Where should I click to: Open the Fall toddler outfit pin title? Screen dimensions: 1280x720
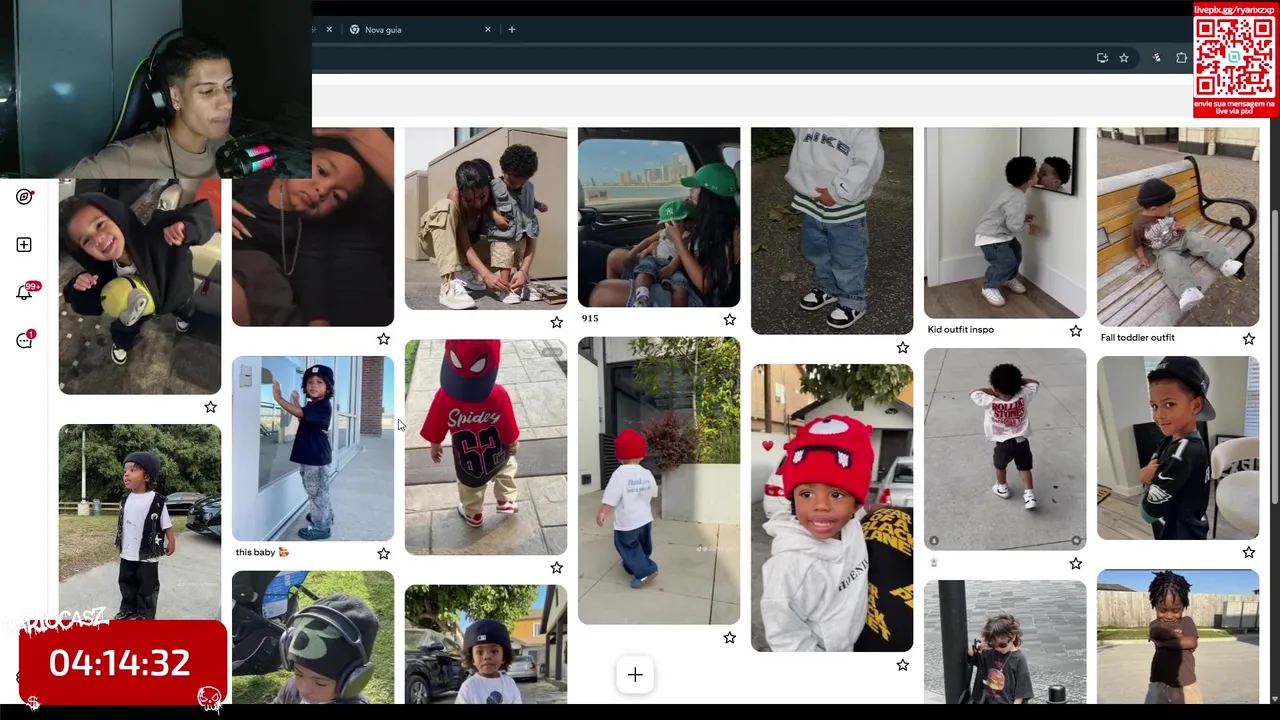(x=1137, y=337)
